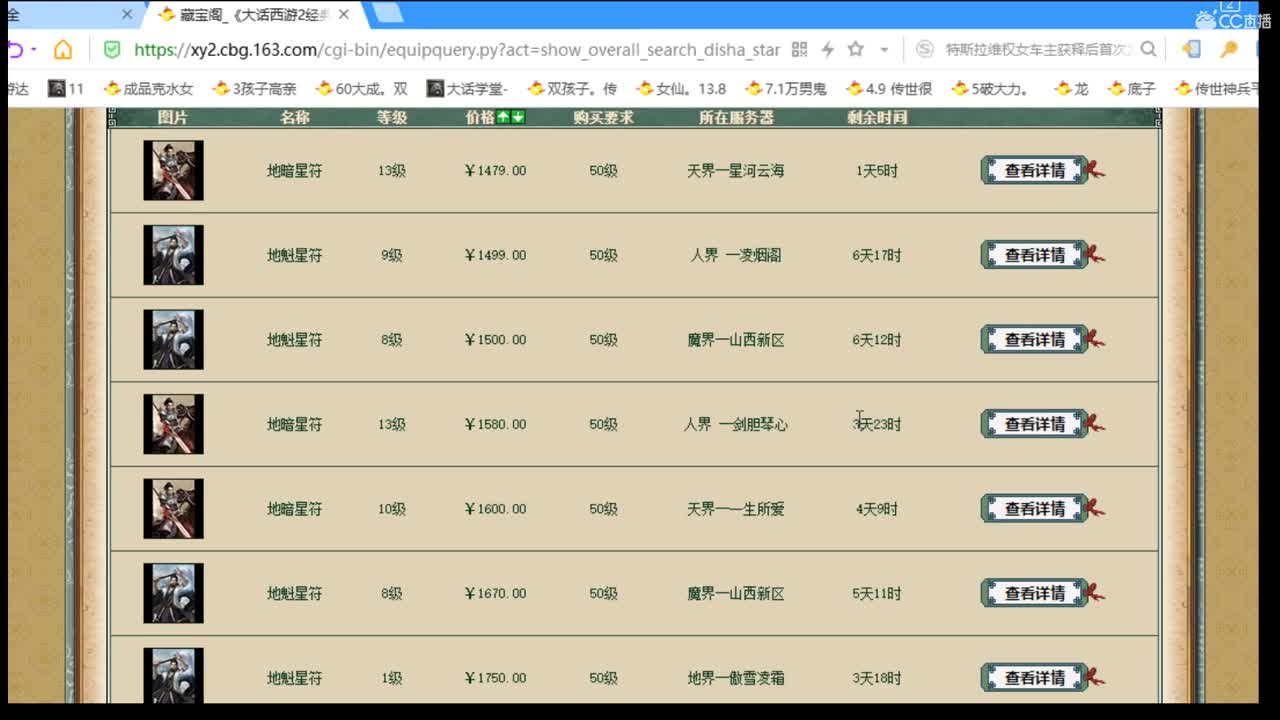Click server text 地界一傲雪凌霜
Screen dimensions: 1280x720
click(x=736, y=678)
